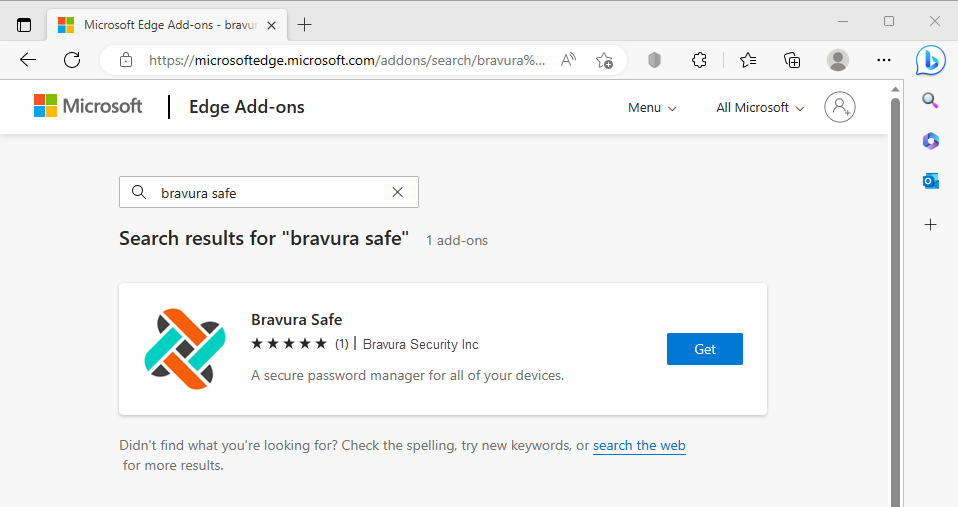The image size is (958, 507).
Task: Open Settings and more ellipsis menu
Action: pyautogui.click(x=883, y=60)
